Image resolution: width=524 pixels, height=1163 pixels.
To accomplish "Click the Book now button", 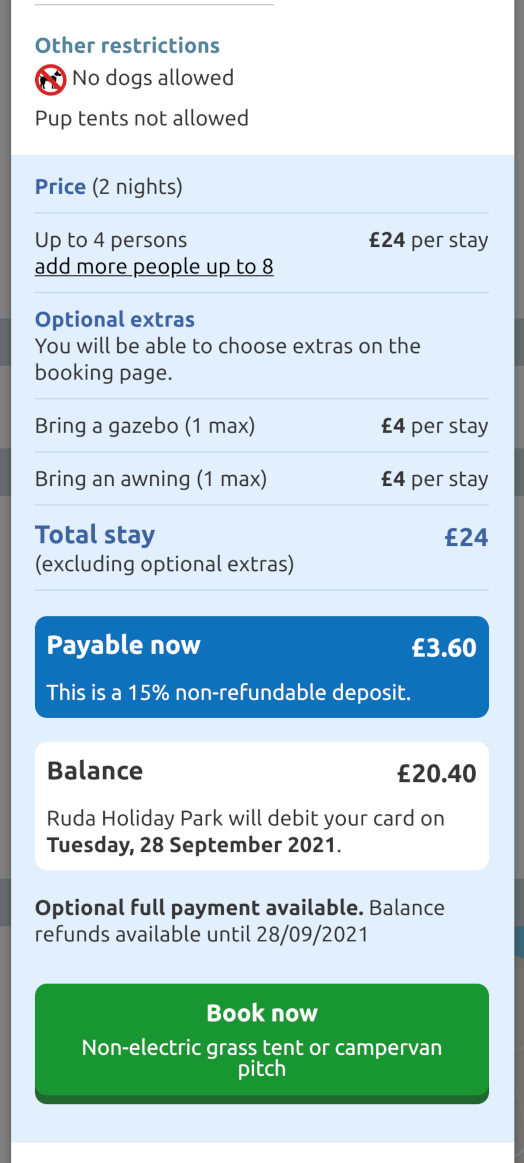I will pos(262,1044).
